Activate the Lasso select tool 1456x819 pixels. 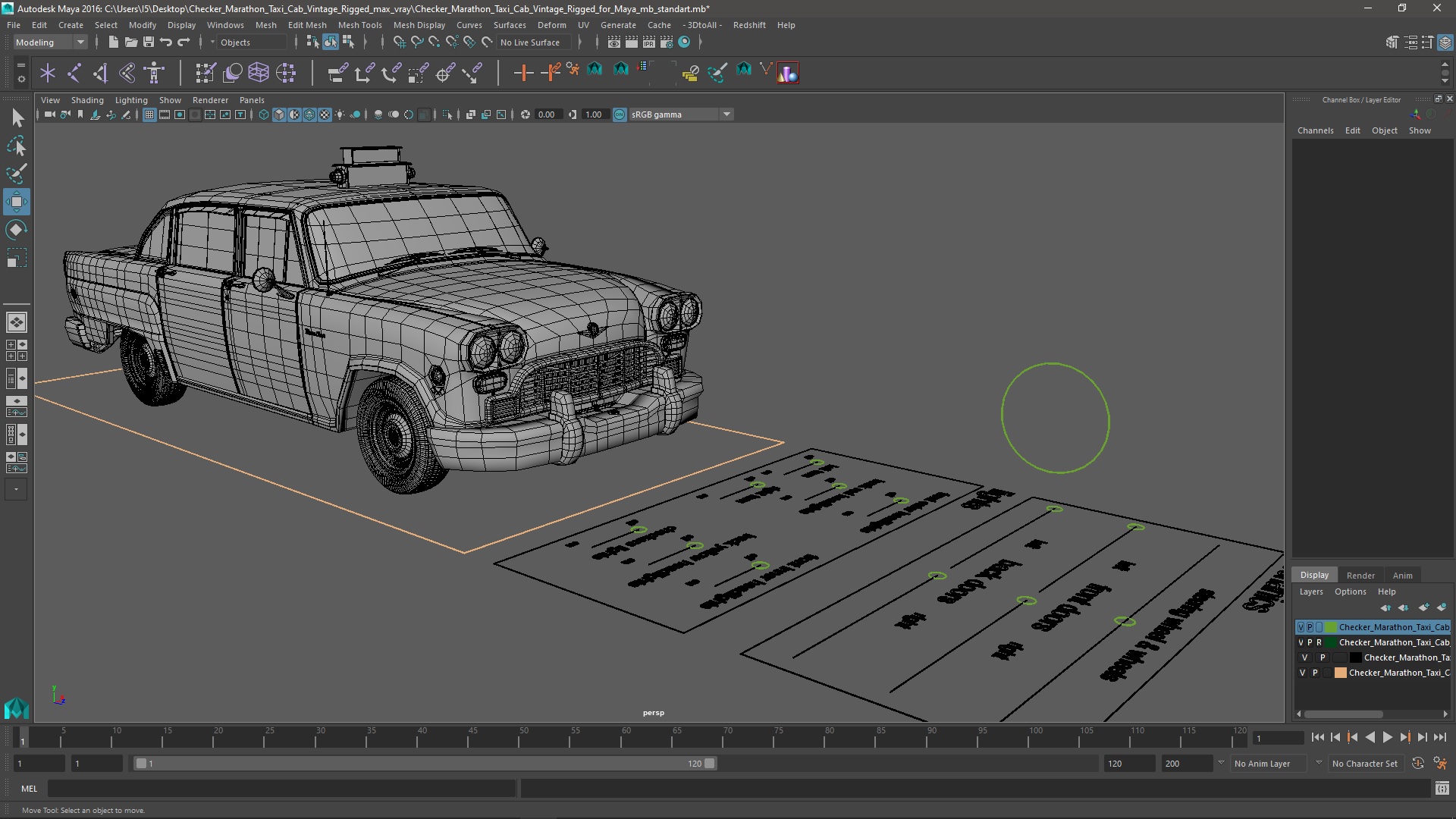[17, 146]
